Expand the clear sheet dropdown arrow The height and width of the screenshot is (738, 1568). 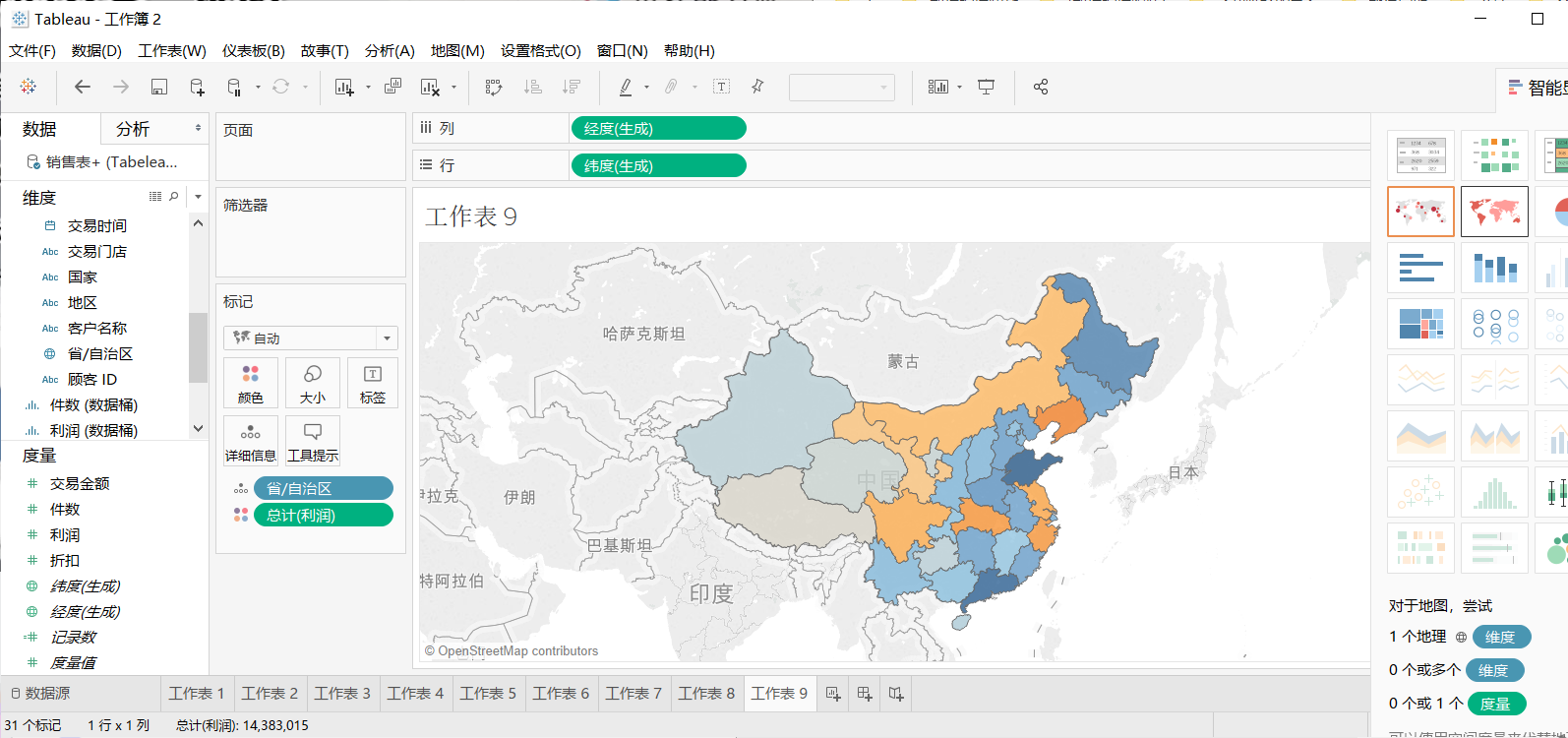click(x=454, y=87)
